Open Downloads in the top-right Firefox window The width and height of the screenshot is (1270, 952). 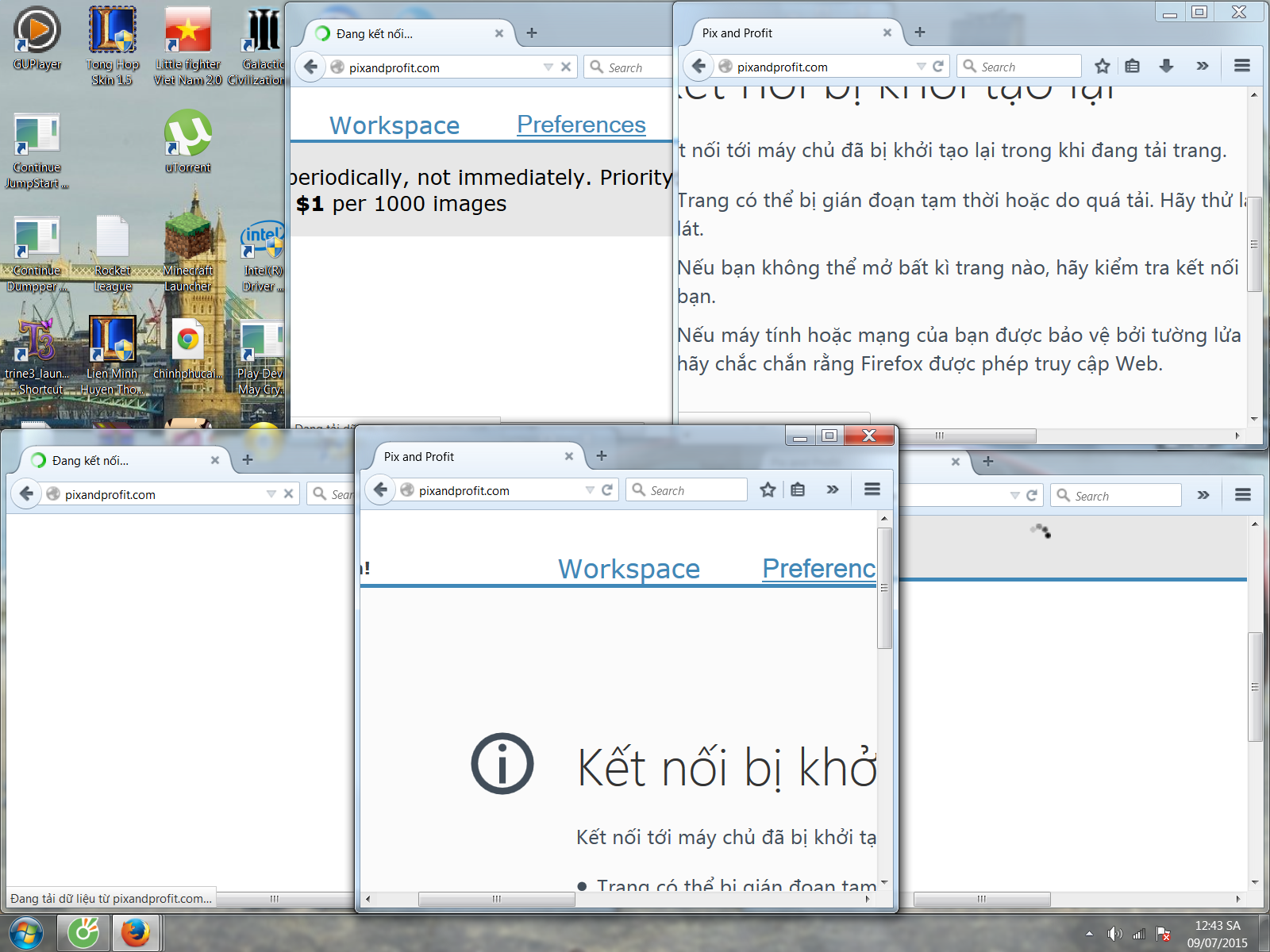[1166, 66]
